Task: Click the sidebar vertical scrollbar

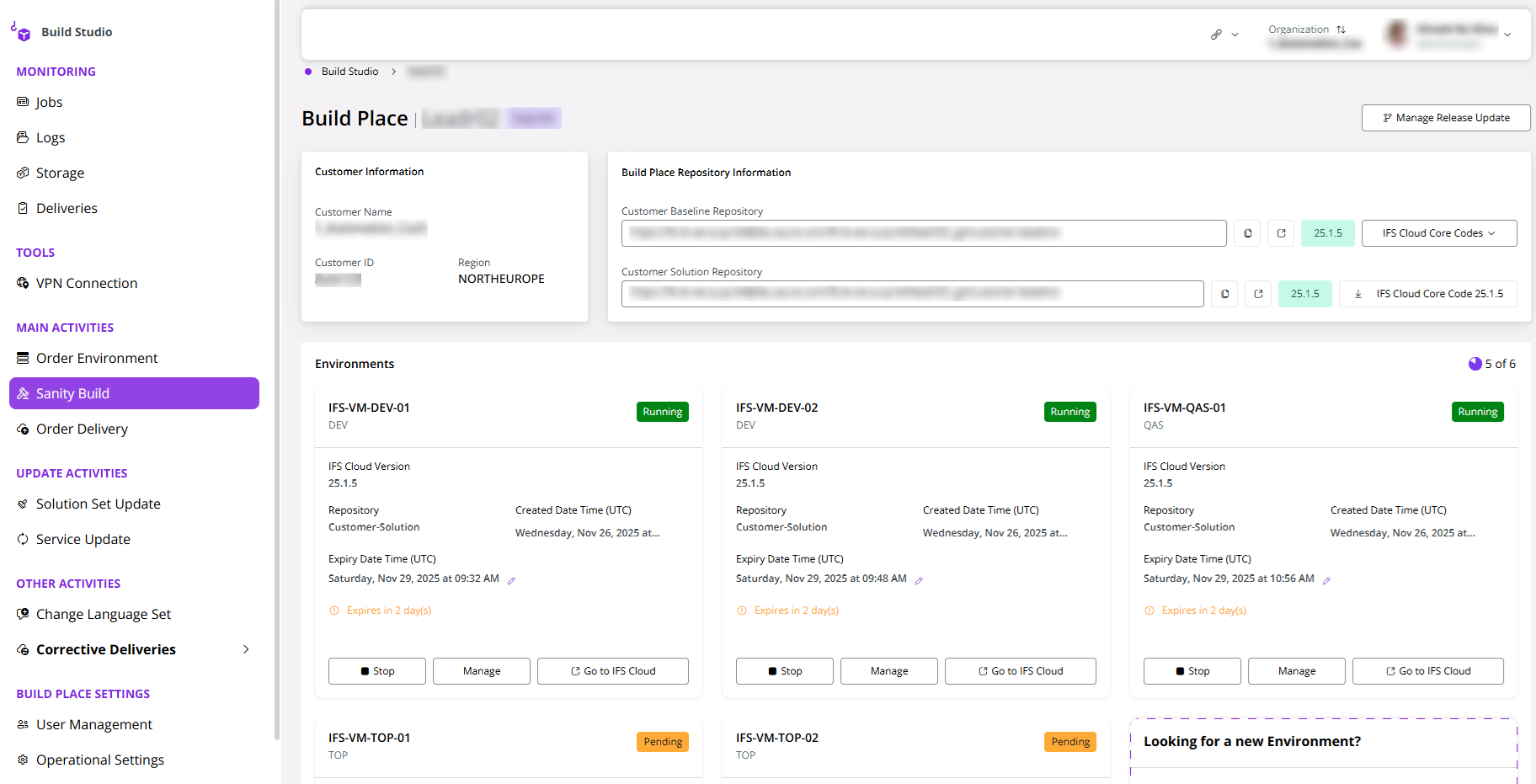Action: click(x=277, y=371)
